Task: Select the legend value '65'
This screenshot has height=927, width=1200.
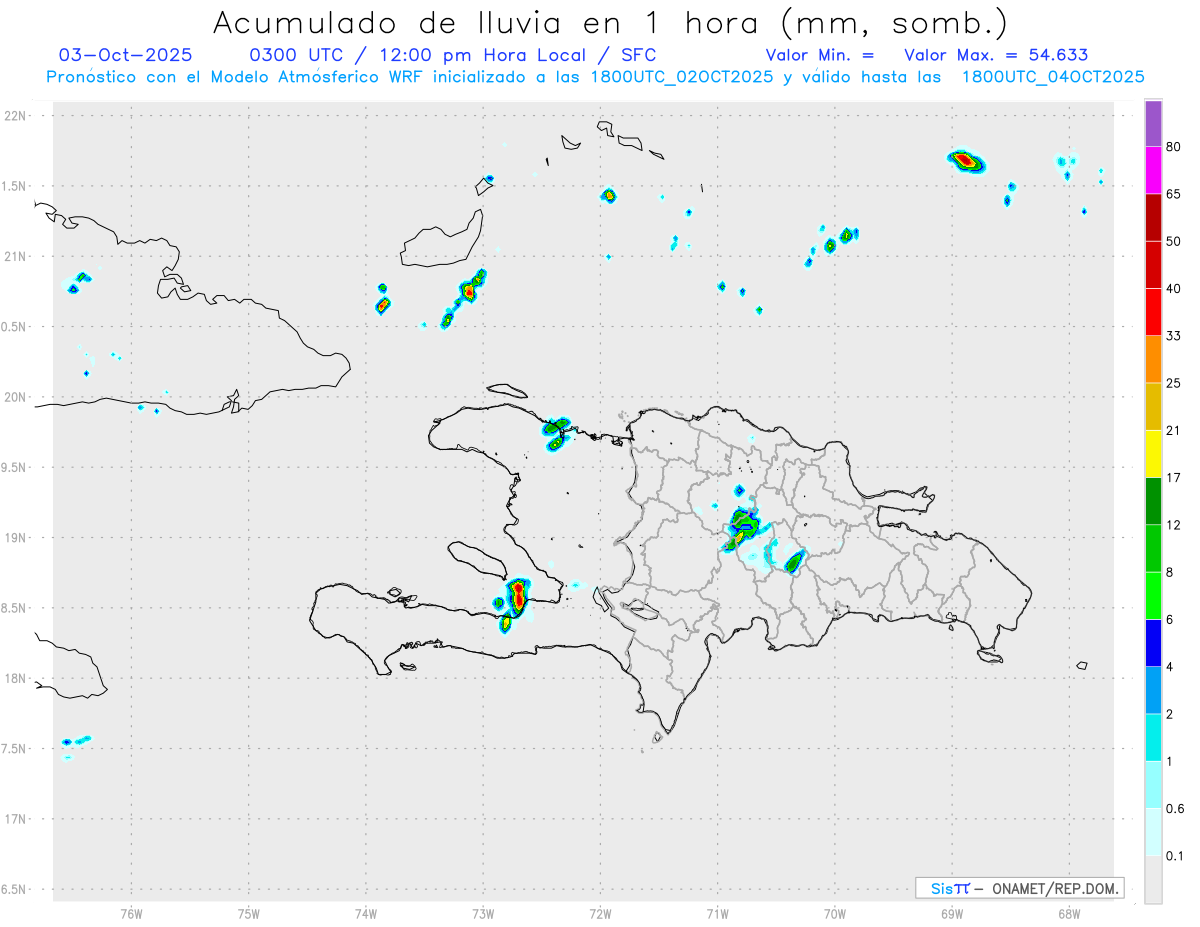Action: 1174,194
